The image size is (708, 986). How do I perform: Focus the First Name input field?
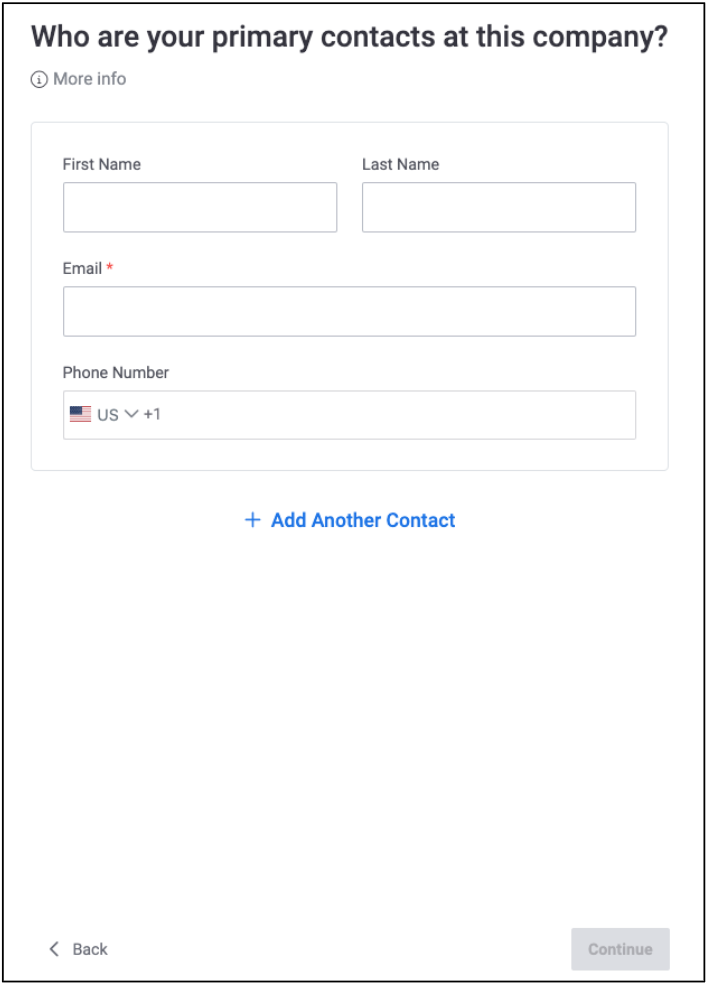pyautogui.click(x=200, y=207)
